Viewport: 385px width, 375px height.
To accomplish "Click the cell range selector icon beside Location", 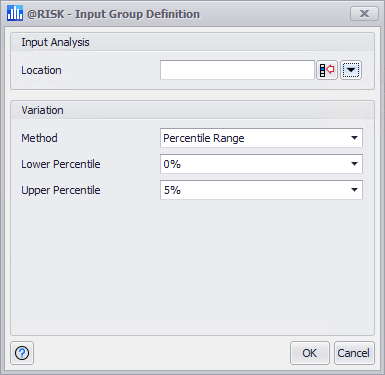I will [327, 70].
